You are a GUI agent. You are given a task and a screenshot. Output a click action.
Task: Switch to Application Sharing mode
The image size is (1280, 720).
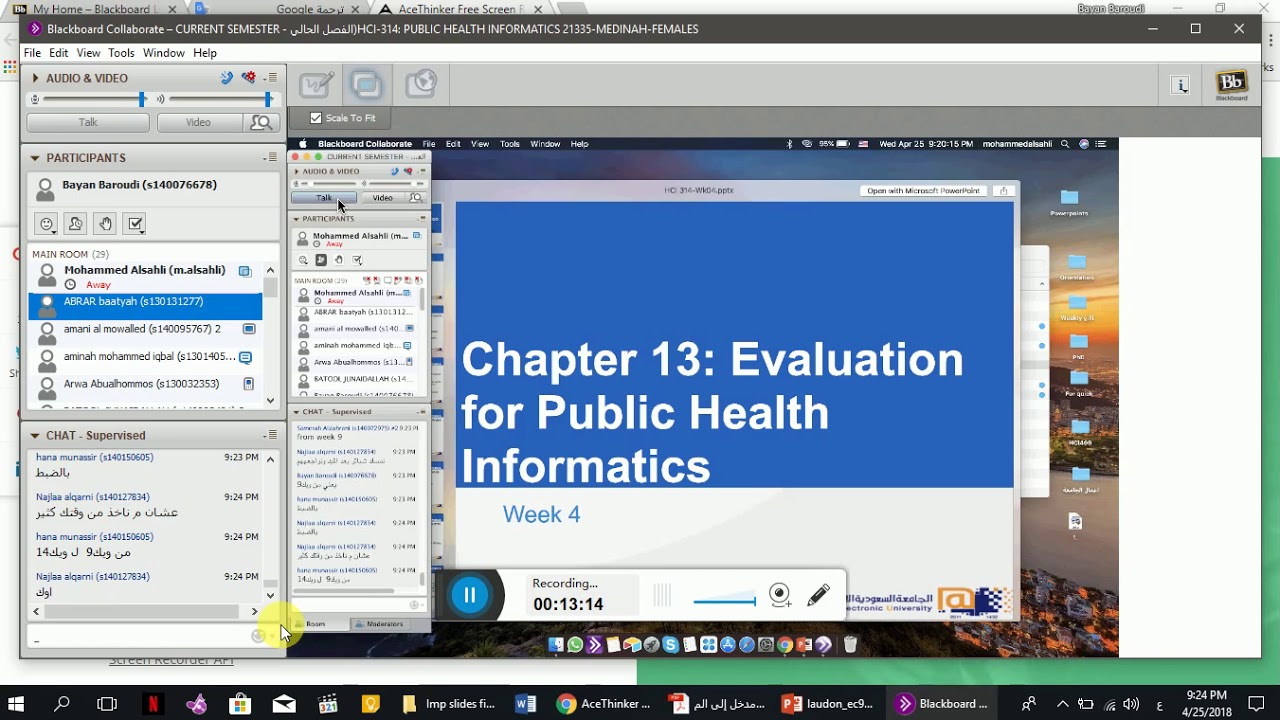click(367, 85)
